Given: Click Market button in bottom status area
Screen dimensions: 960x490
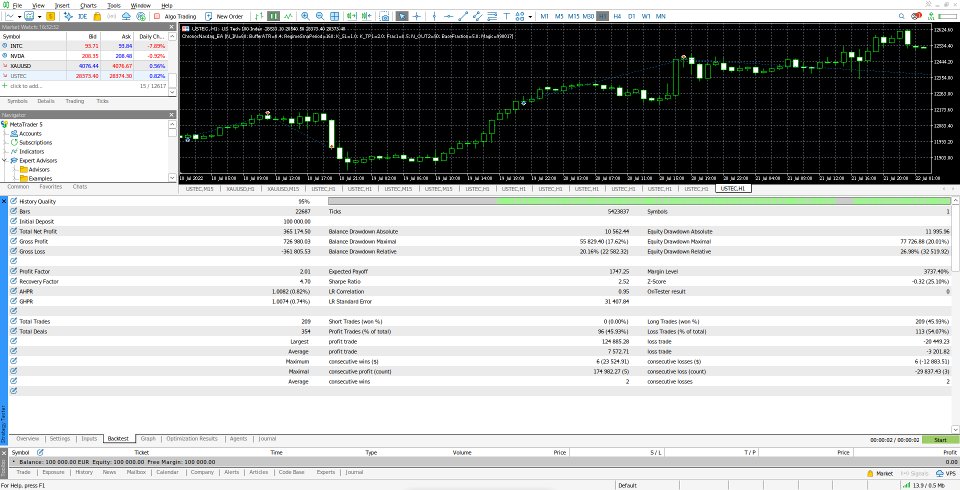Looking at the screenshot, I should 880,473.
